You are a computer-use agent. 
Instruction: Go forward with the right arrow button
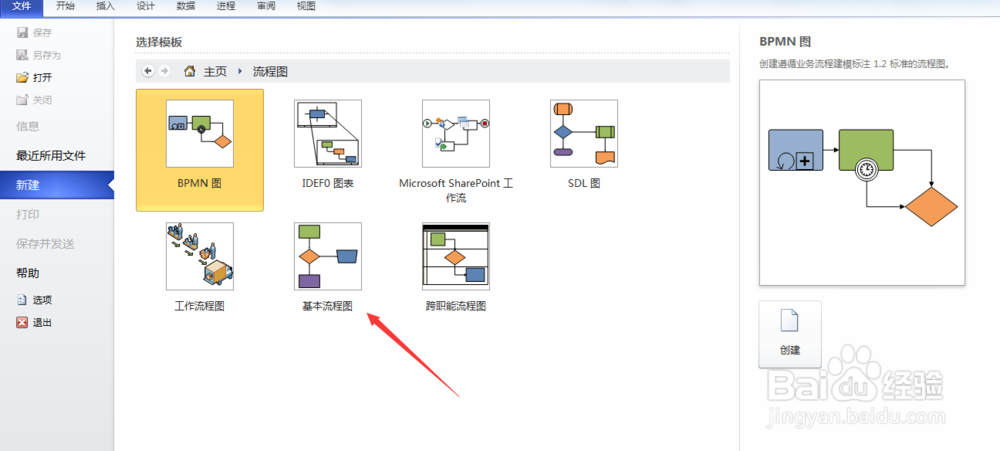click(x=165, y=71)
